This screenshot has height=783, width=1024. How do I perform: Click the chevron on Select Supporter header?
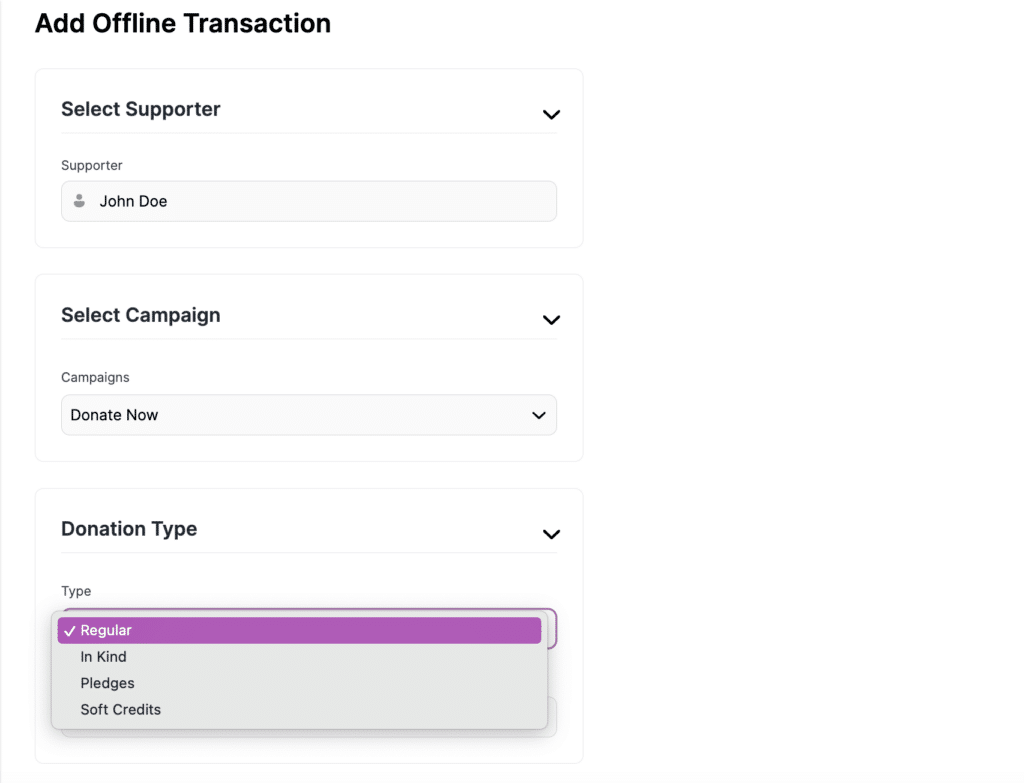[x=551, y=115]
